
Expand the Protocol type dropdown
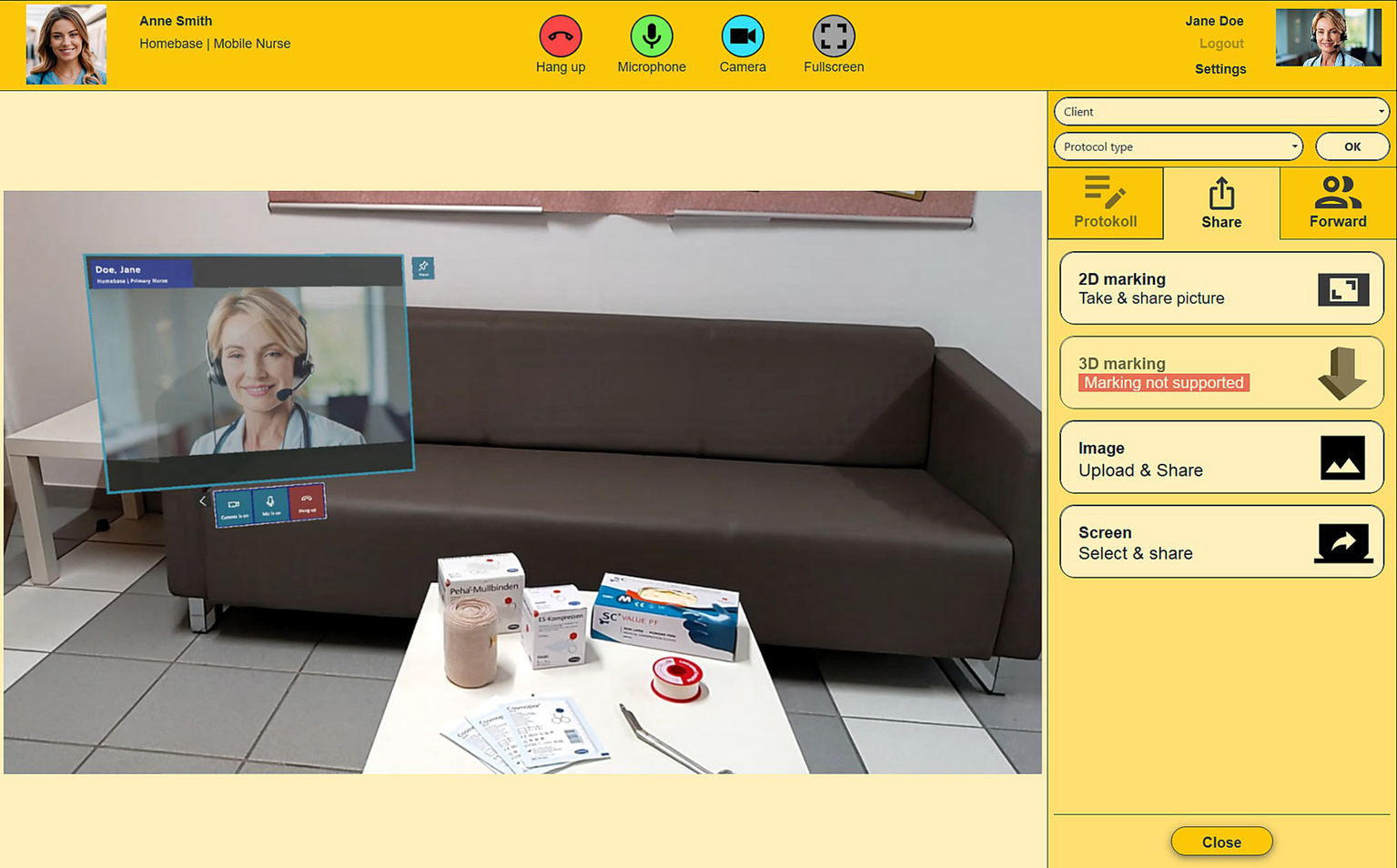(x=1178, y=146)
